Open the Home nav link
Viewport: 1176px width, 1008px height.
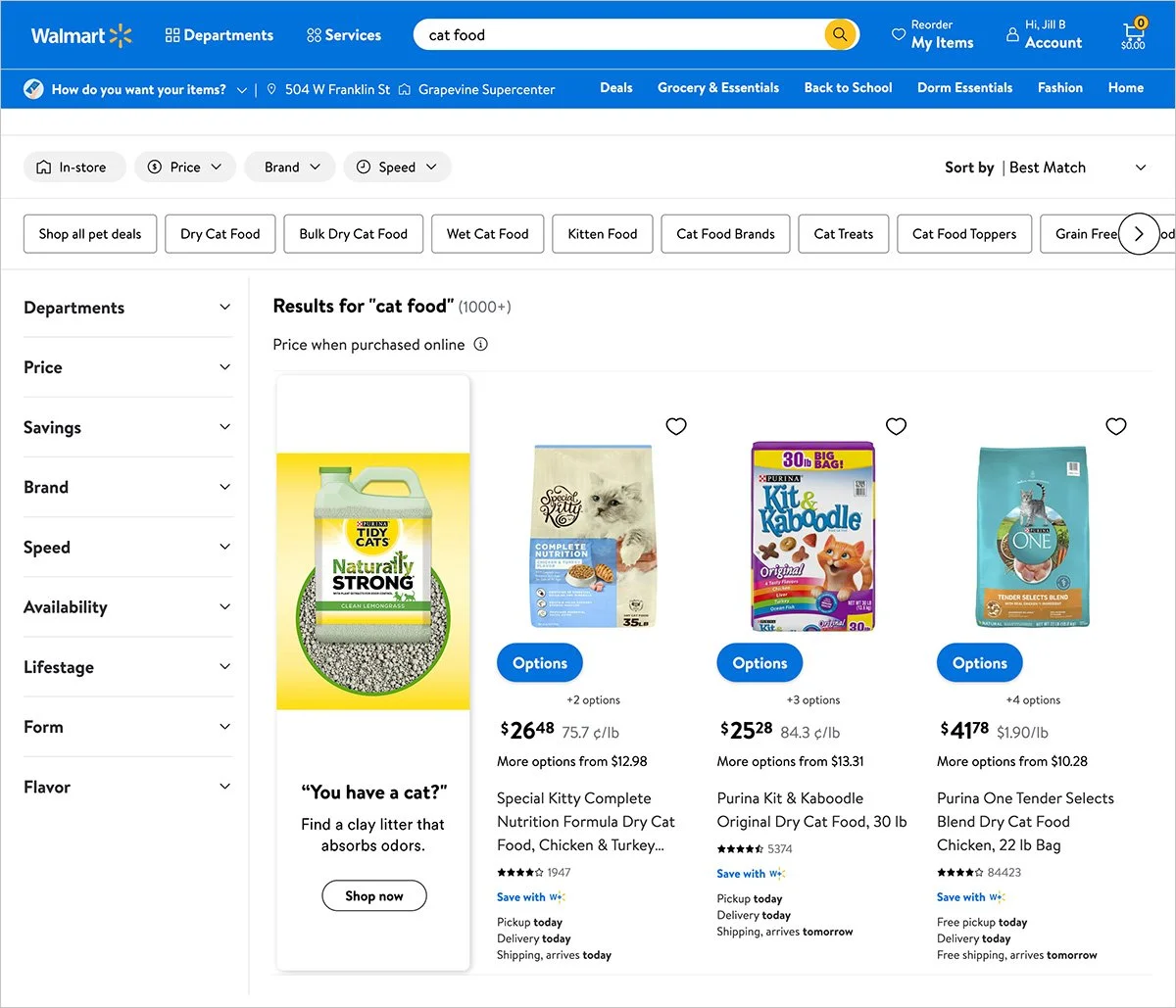(1126, 87)
